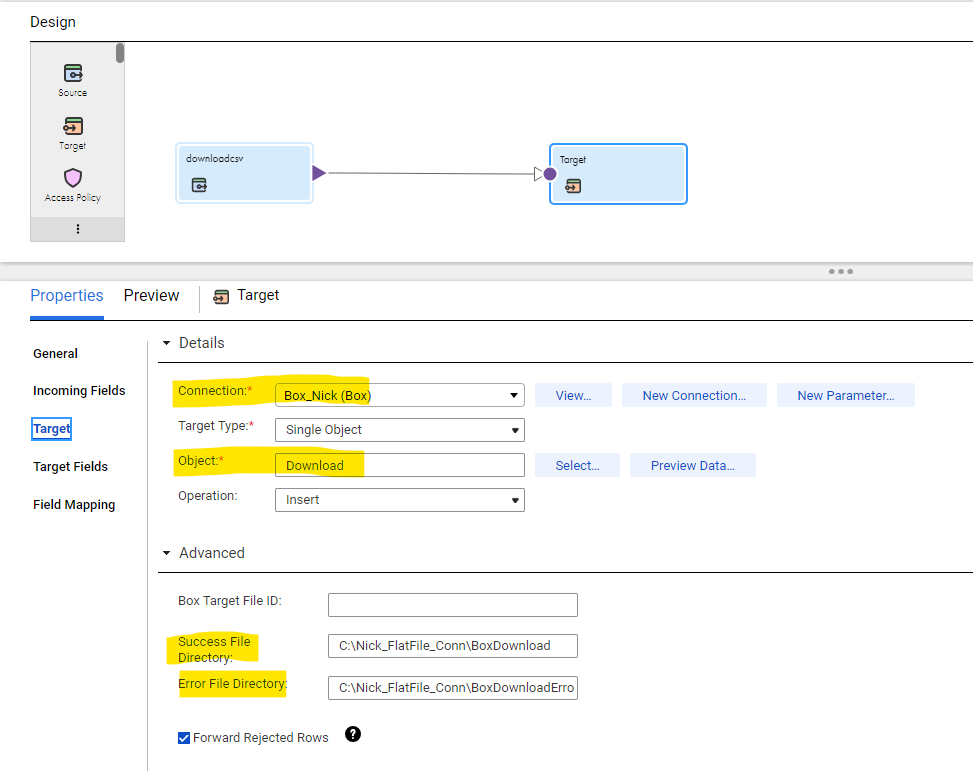
Task: Click the Box Target File ID field
Action: coord(452,605)
